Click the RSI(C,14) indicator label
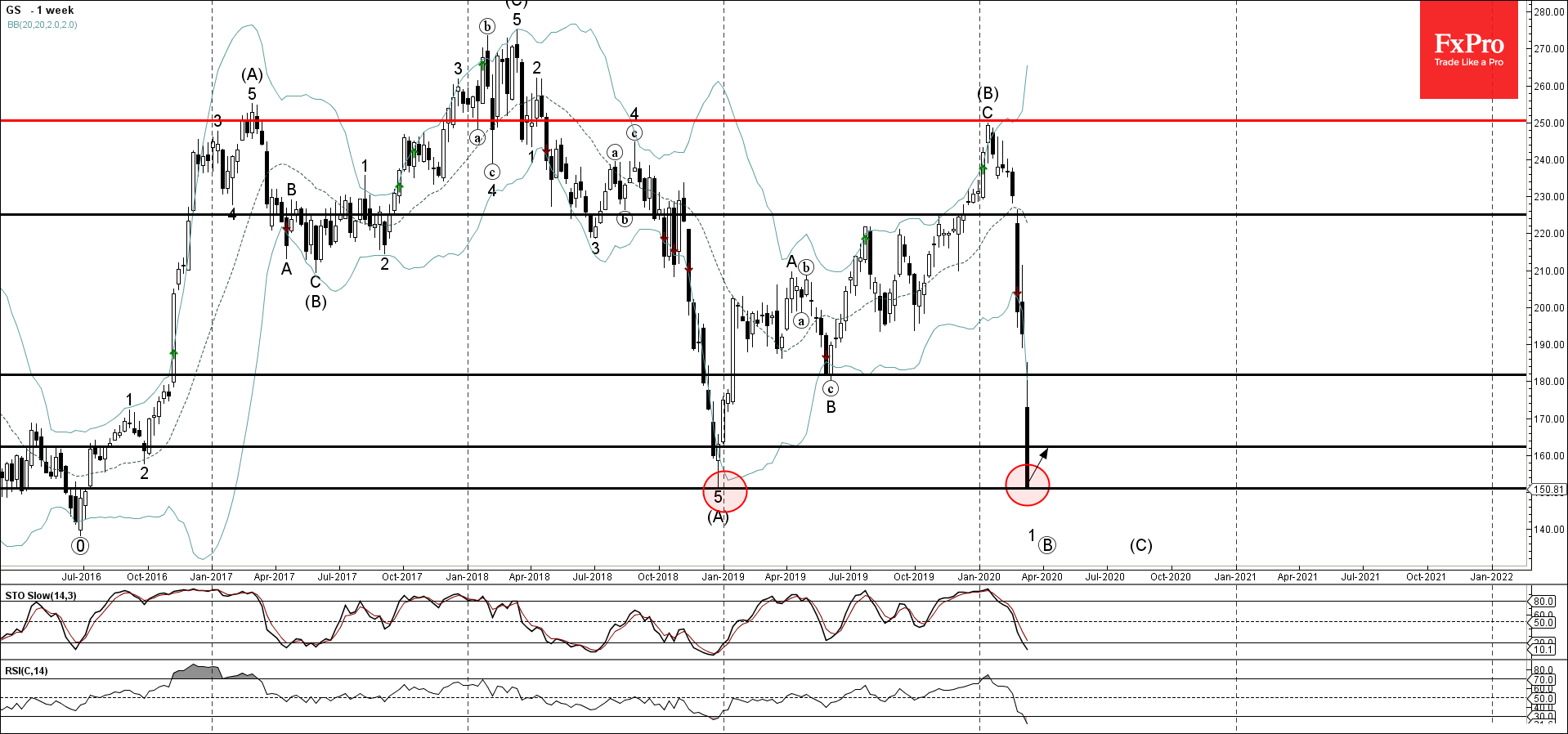The width and height of the screenshot is (1568, 734). [26, 671]
